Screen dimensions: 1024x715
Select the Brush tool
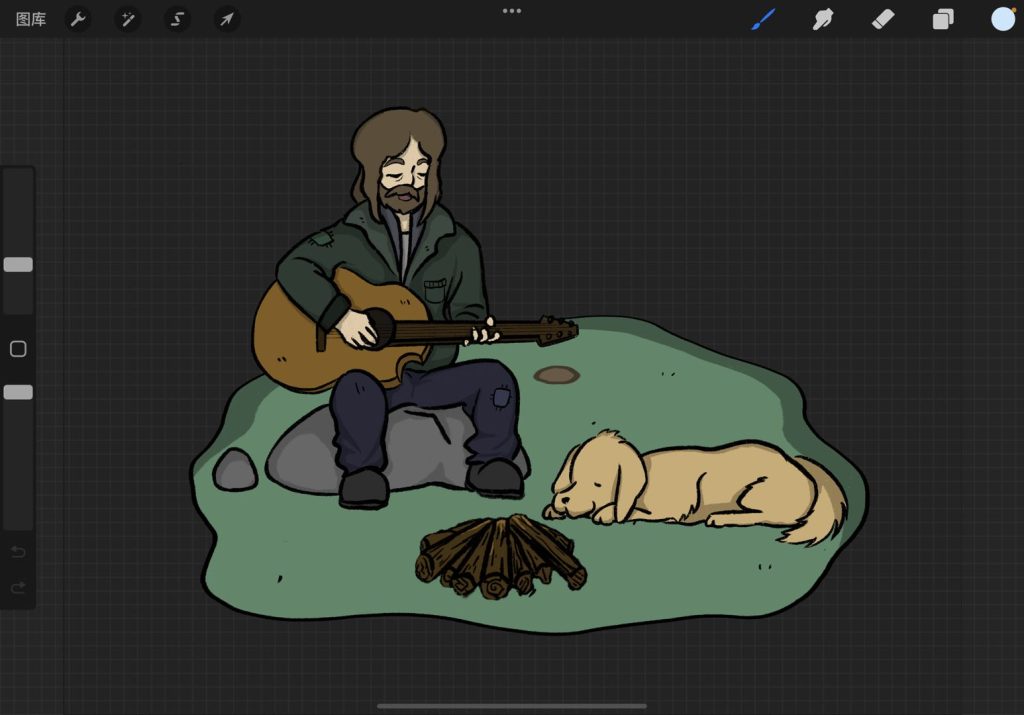point(764,19)
